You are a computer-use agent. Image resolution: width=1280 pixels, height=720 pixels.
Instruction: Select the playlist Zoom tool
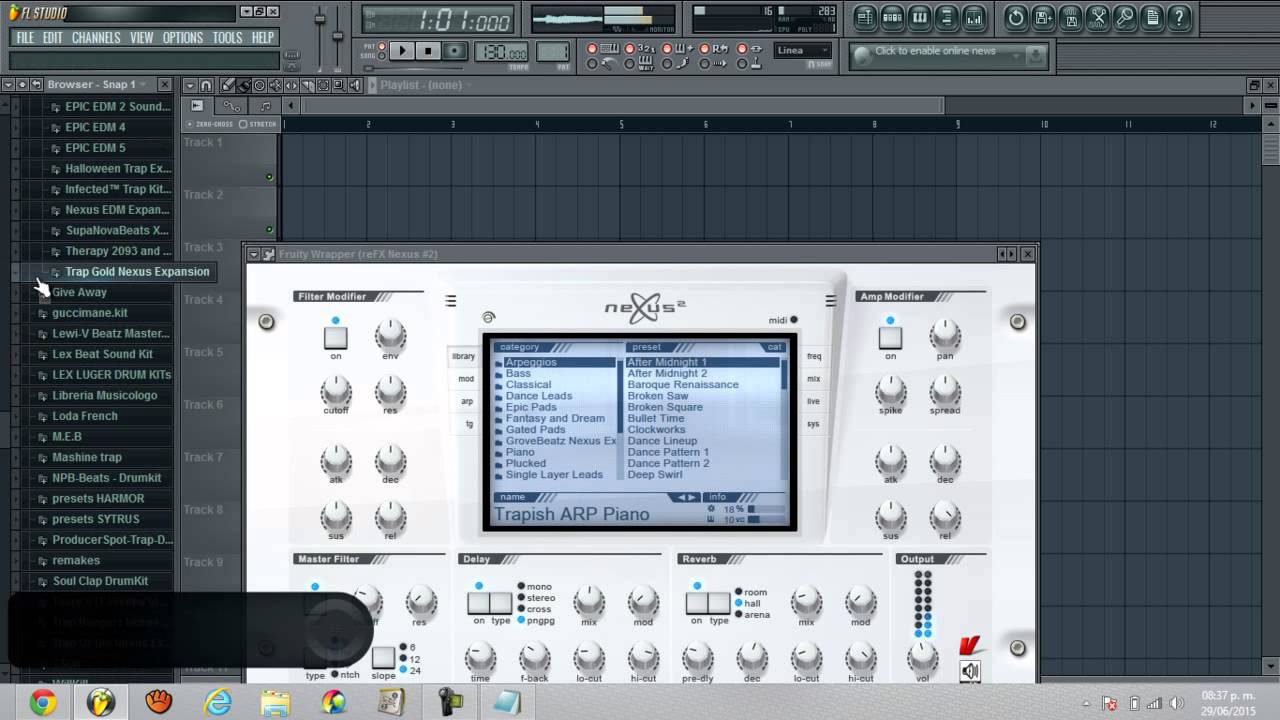click(x=337, y=85)
